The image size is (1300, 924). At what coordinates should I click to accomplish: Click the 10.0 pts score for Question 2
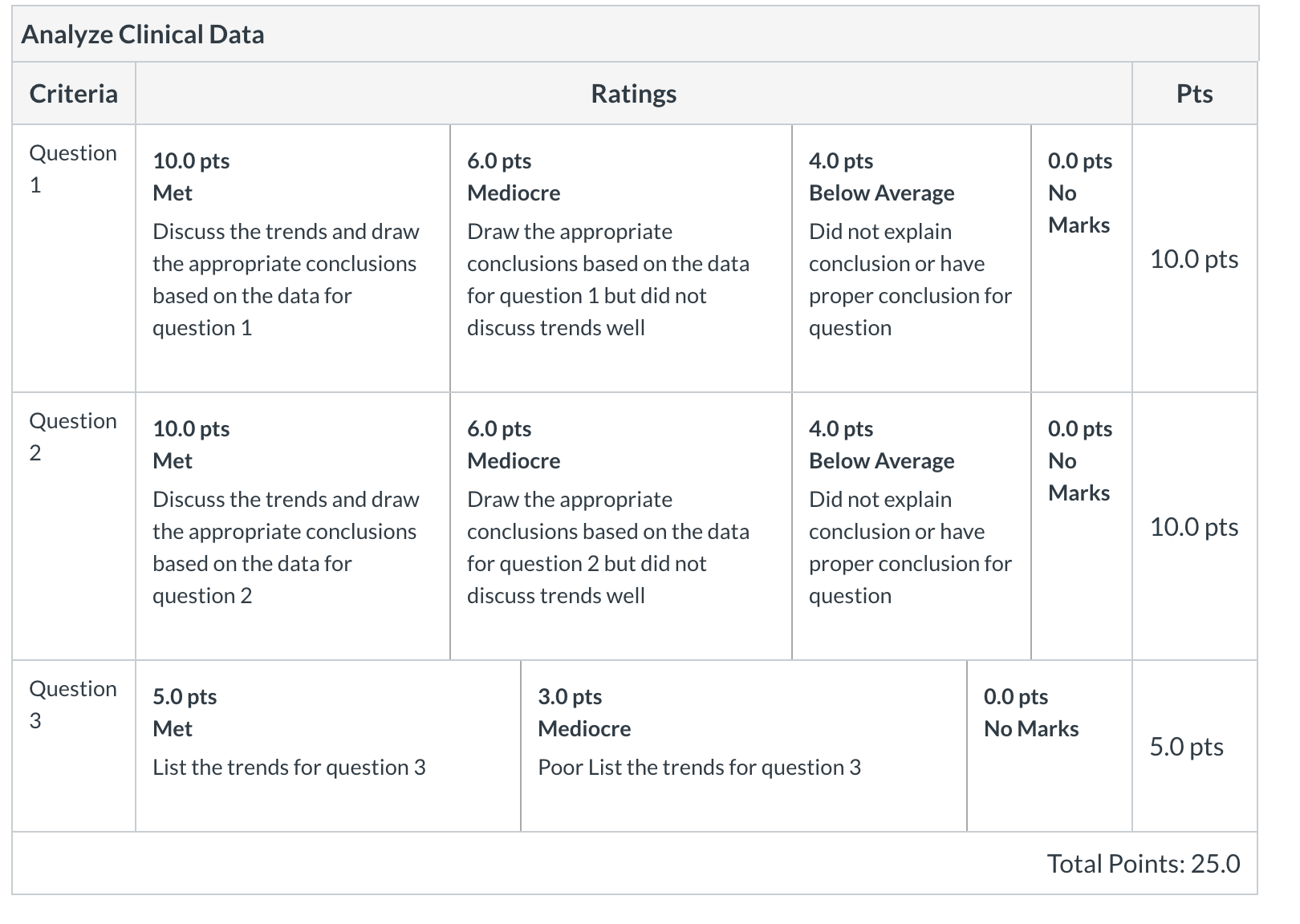point(1194,527)
